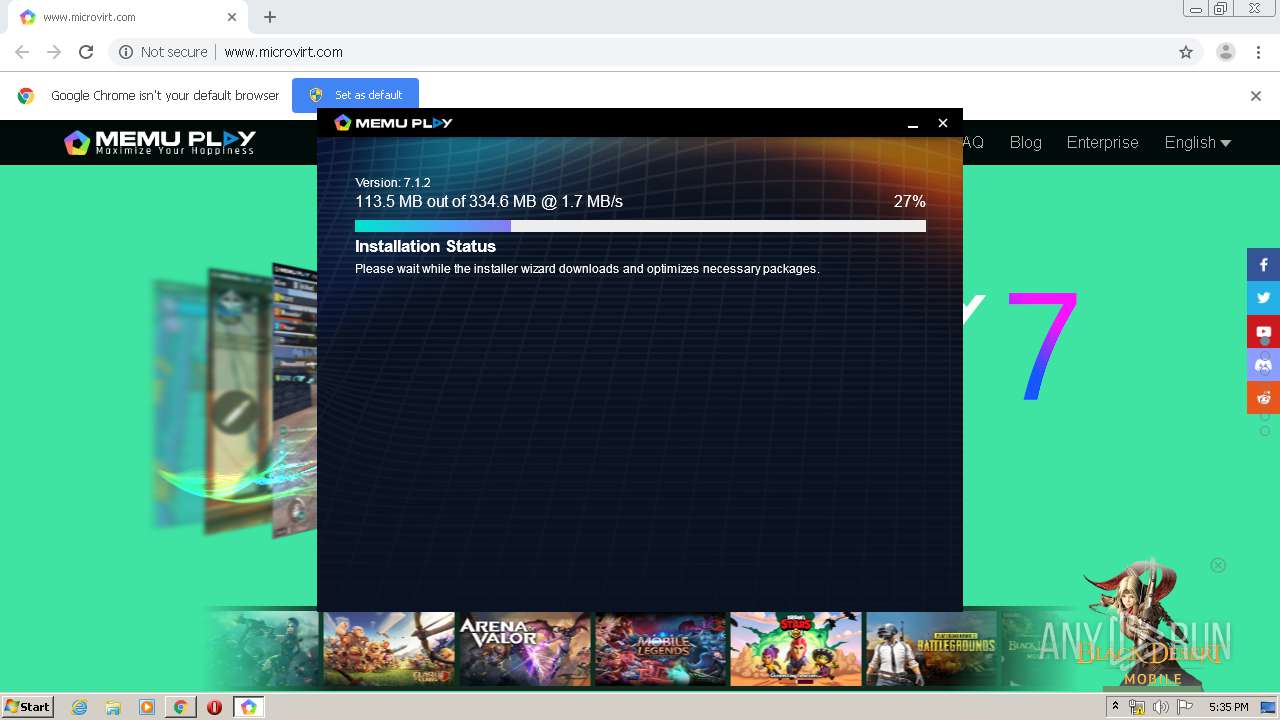Image resolution: width=1280 pixels, height=720 pixels.
Task: Switch to MEmu installer taskbar button
Action: (x=248, y=707)
